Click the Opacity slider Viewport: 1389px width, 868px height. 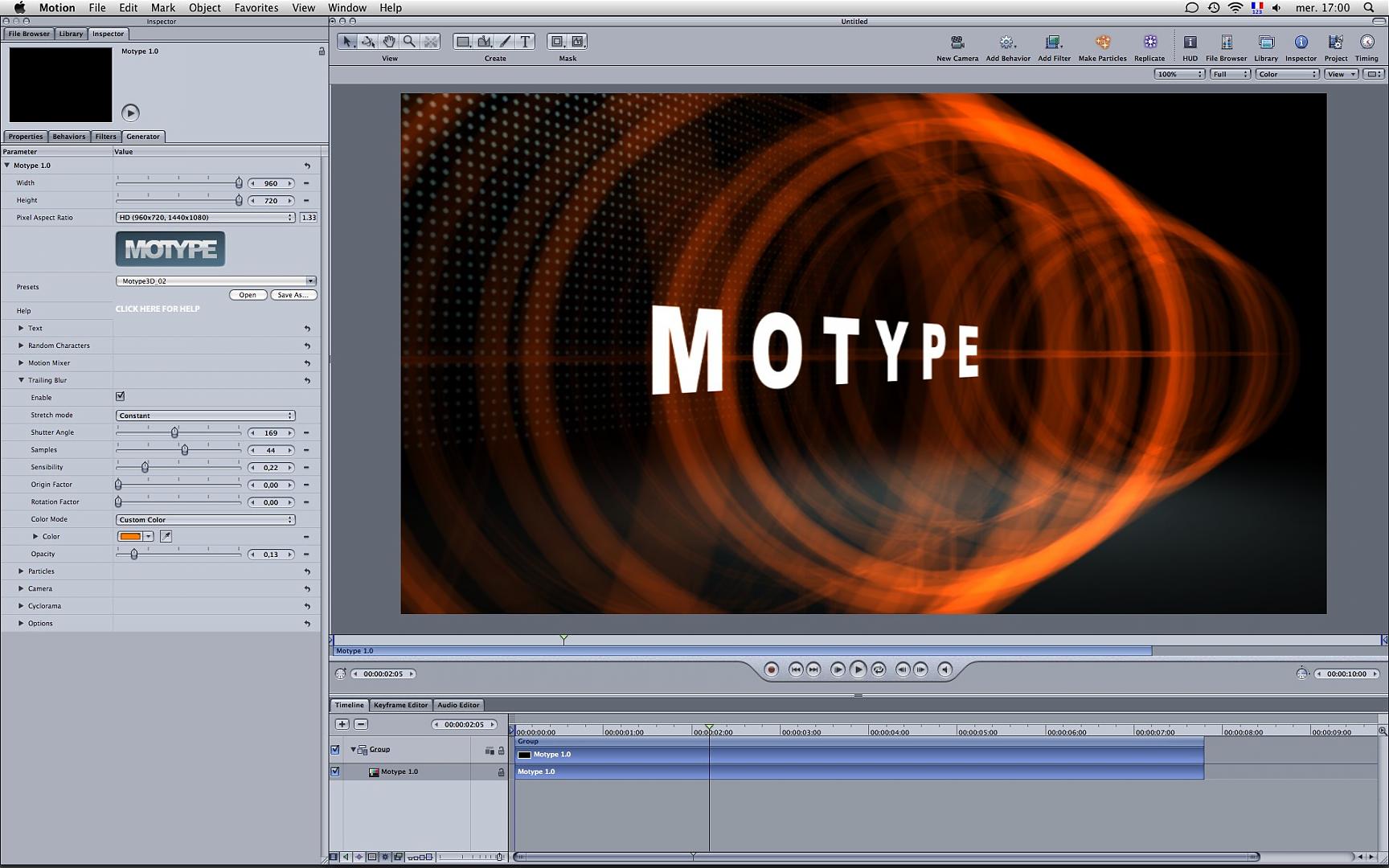[178, 555]
